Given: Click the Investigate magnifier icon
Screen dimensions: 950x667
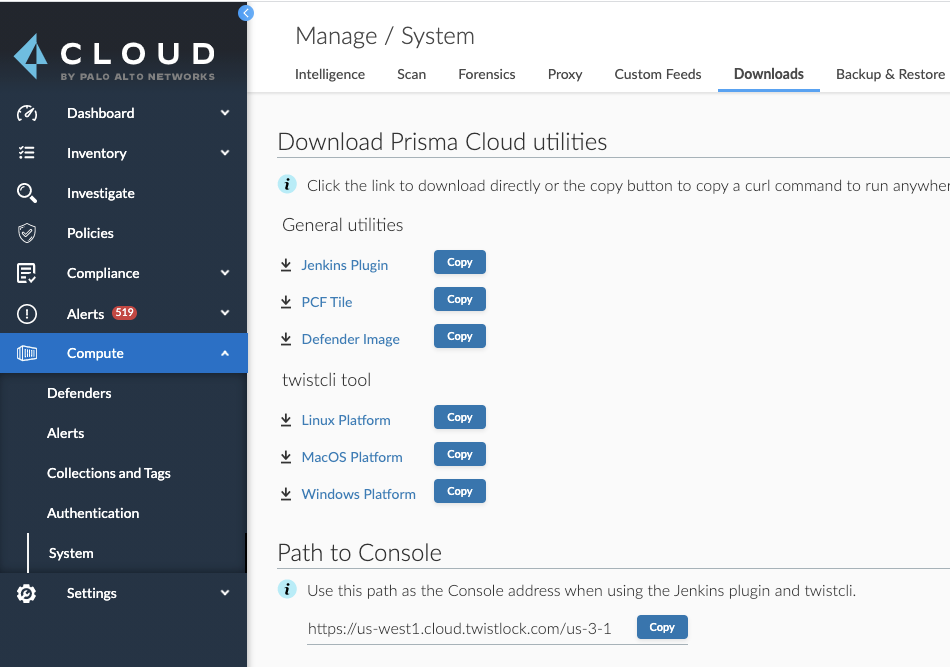Looking at the screenshot, I should 27,193.
